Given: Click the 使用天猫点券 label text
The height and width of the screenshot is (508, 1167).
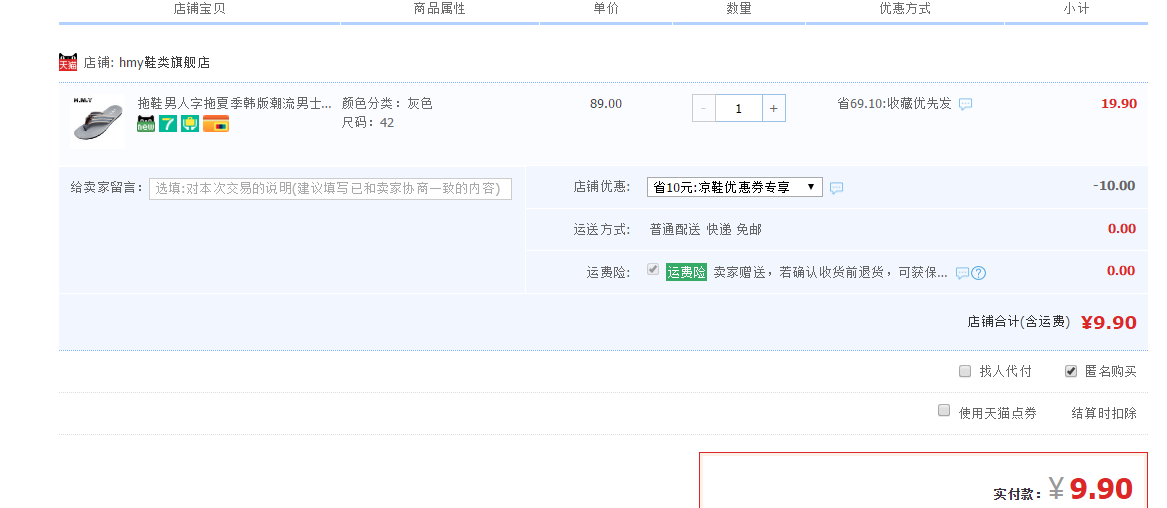Looking at the screenshot, I should pyautogui.click(x=997, y=413).
